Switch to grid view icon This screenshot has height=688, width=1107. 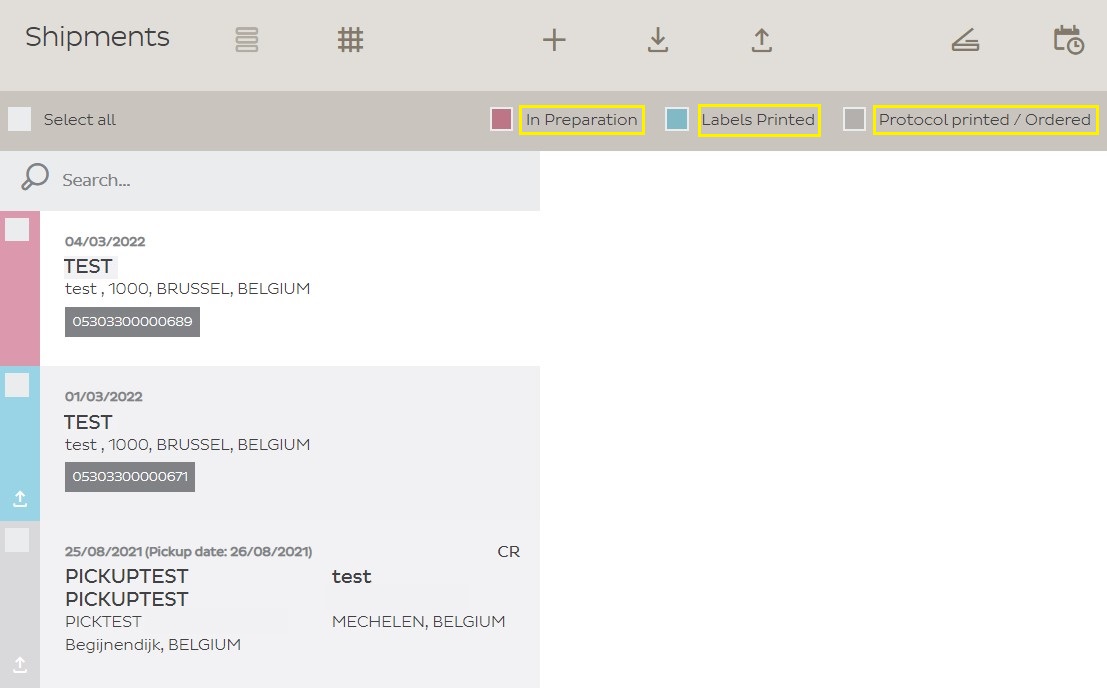350,40
